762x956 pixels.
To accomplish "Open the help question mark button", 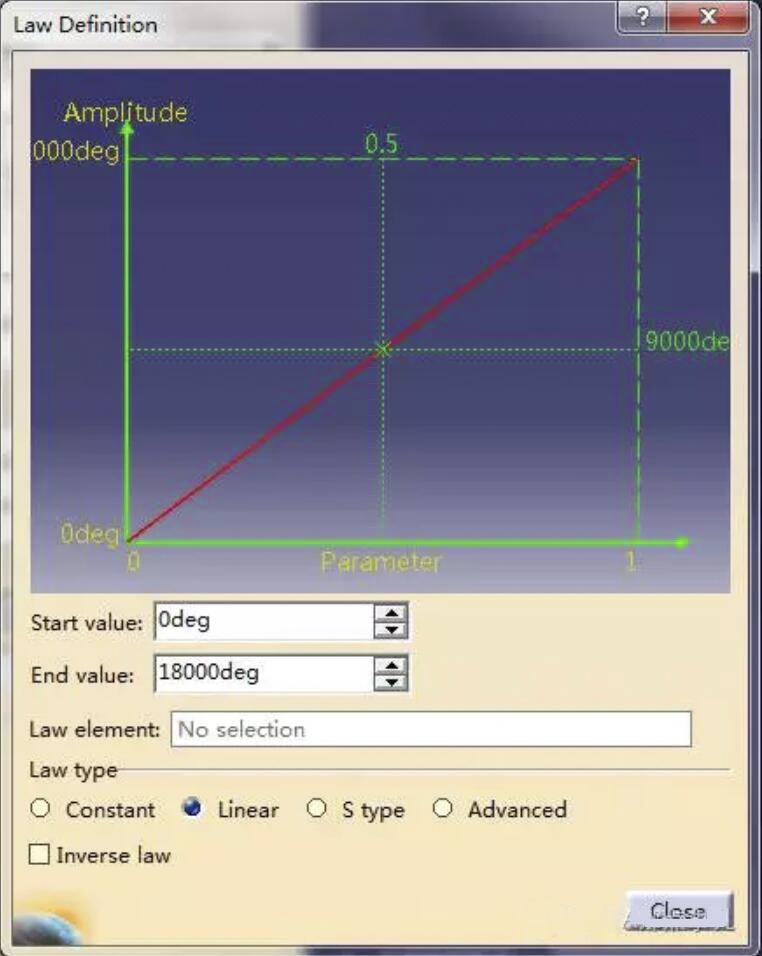I will [x=643, y=16].
